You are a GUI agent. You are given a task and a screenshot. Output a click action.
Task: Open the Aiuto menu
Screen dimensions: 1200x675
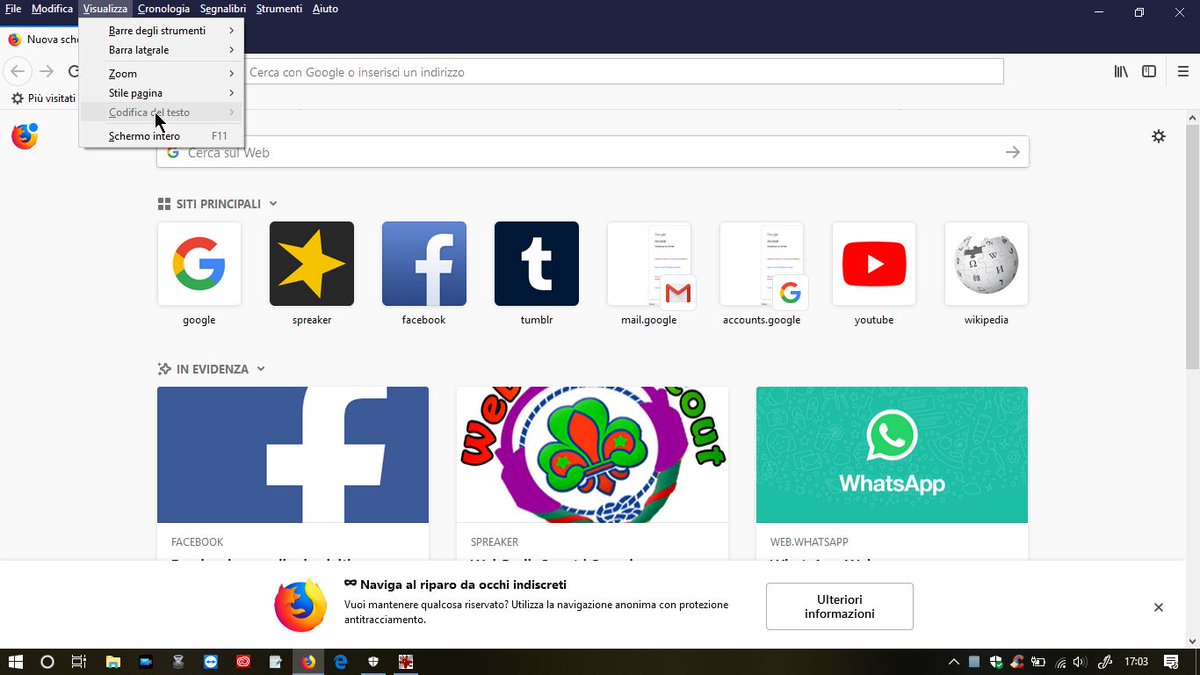[325, 9]
